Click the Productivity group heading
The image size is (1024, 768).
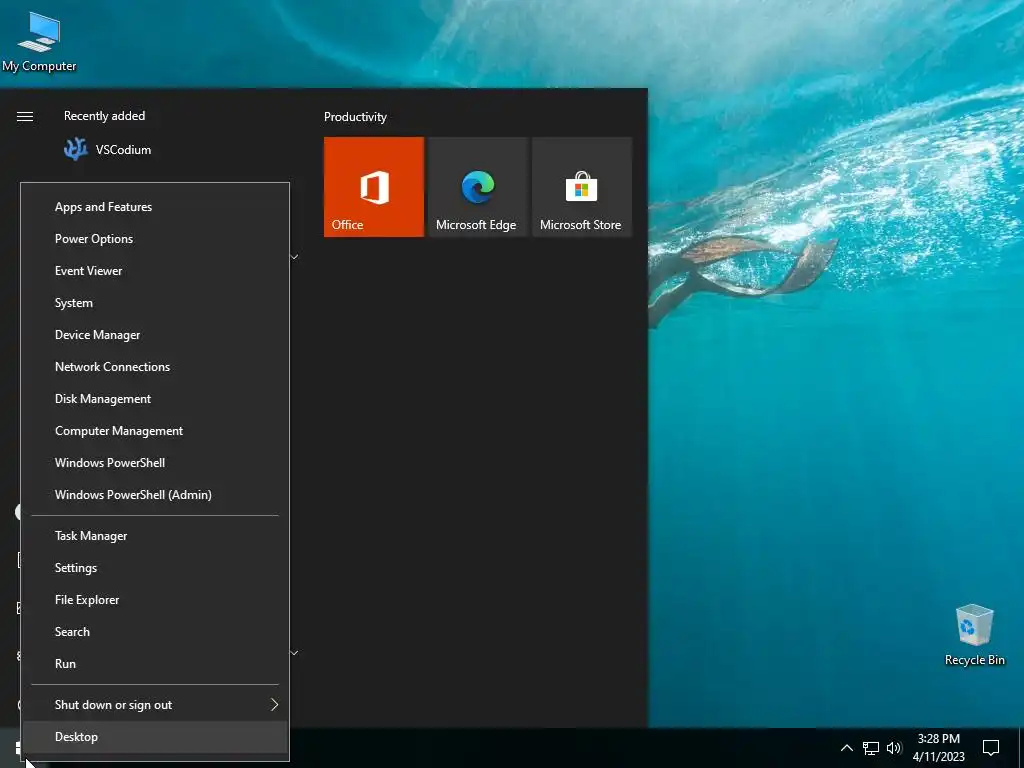point(355,117)
